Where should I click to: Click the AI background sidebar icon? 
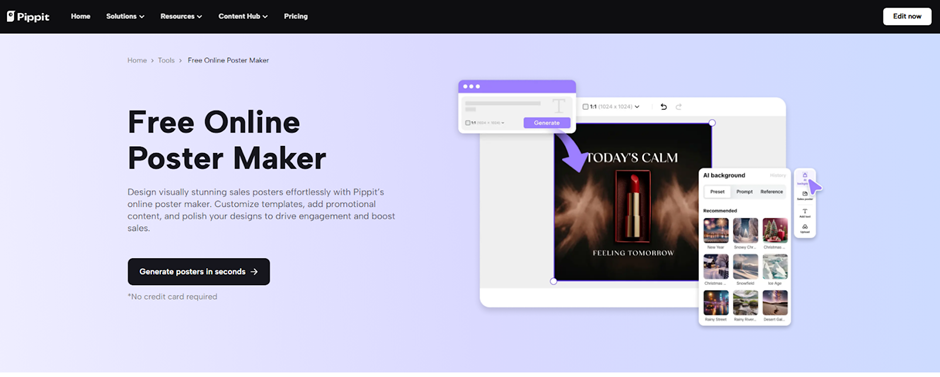(x=805, y=177)
